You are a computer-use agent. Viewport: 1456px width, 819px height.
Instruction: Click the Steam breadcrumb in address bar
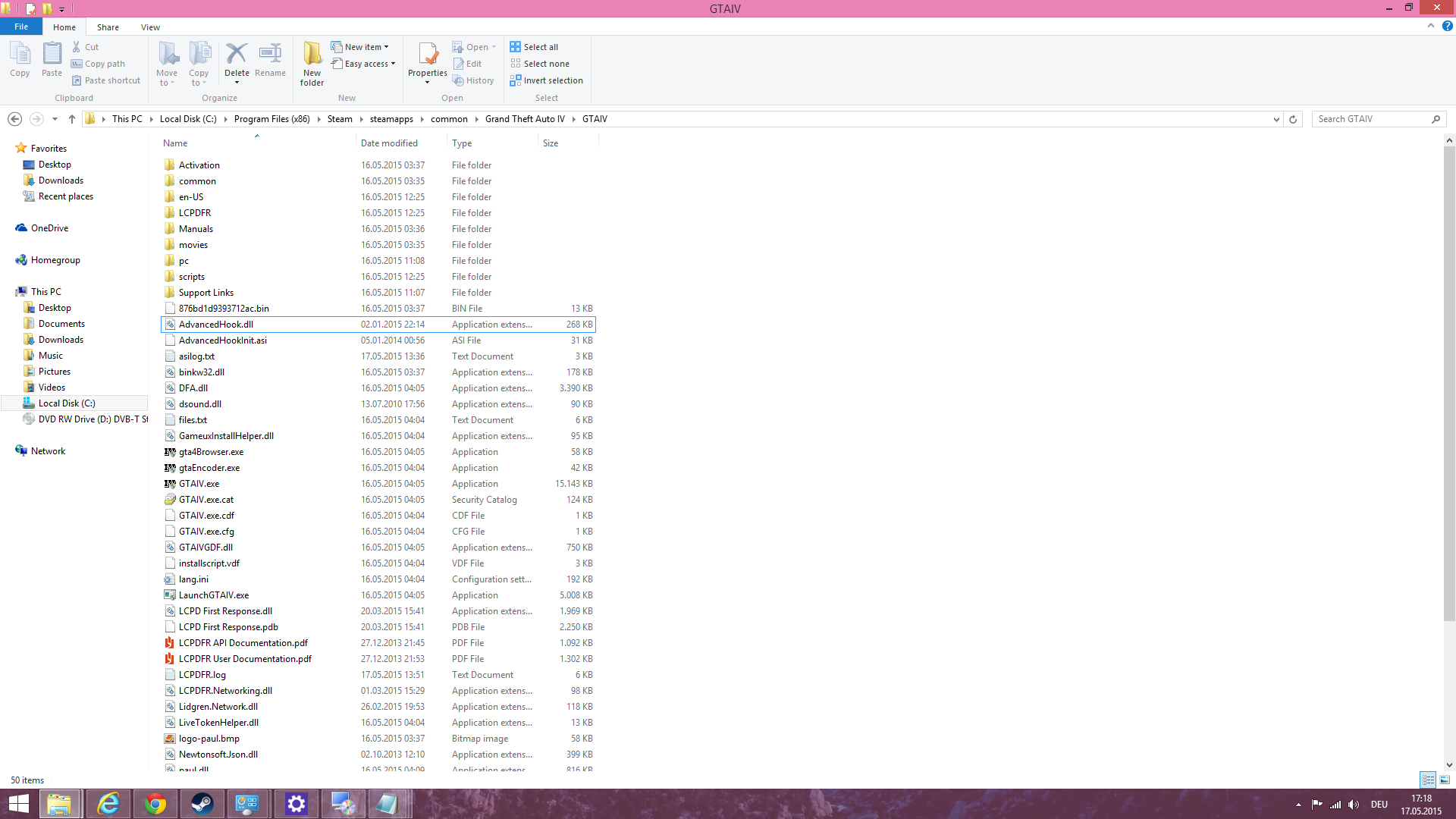(x=340, y=119)
